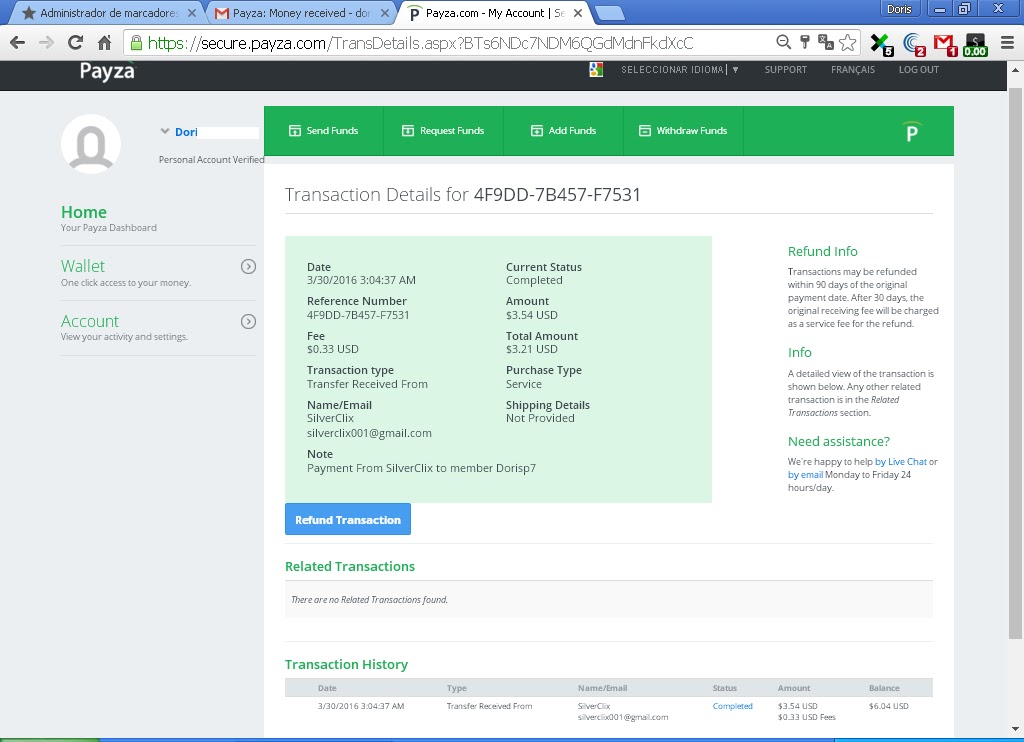This screenshot has width=1024, height=742.
Task: Open a new browser tab
Action: pos(610,13)
